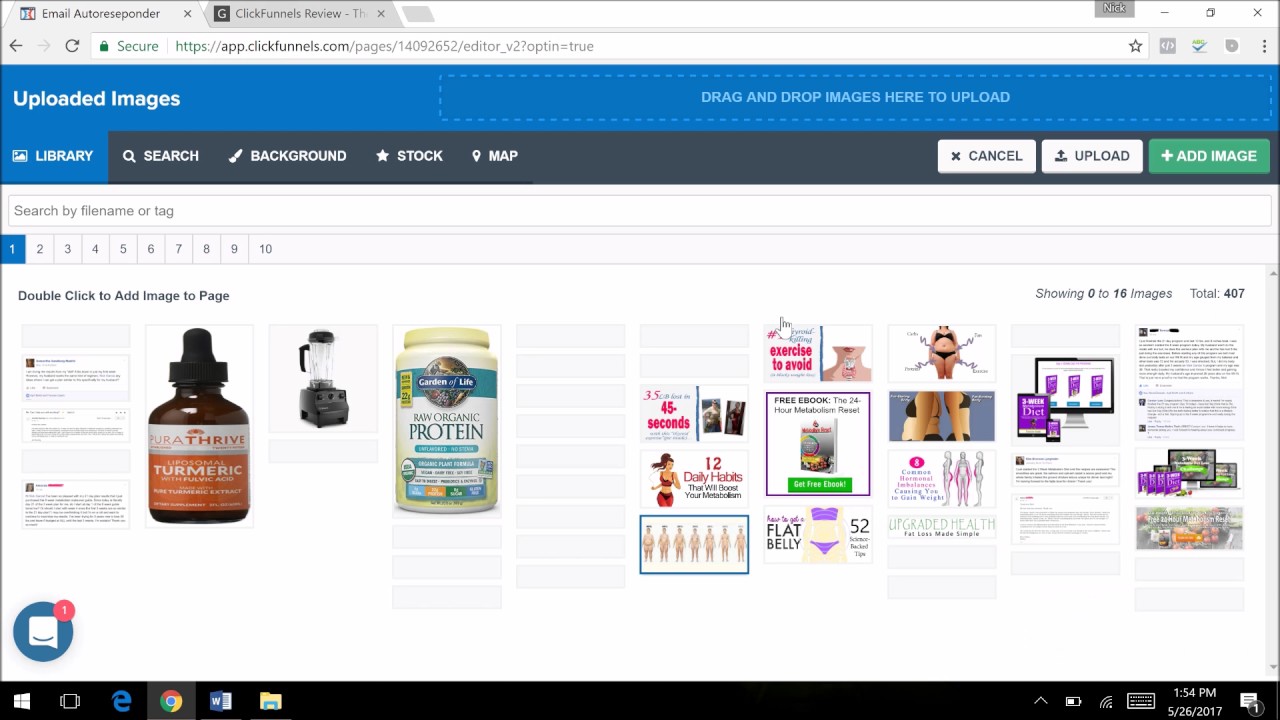Open Task View in the taskbar
Viewport: 1280px width, 720px height.
[70, 701]
